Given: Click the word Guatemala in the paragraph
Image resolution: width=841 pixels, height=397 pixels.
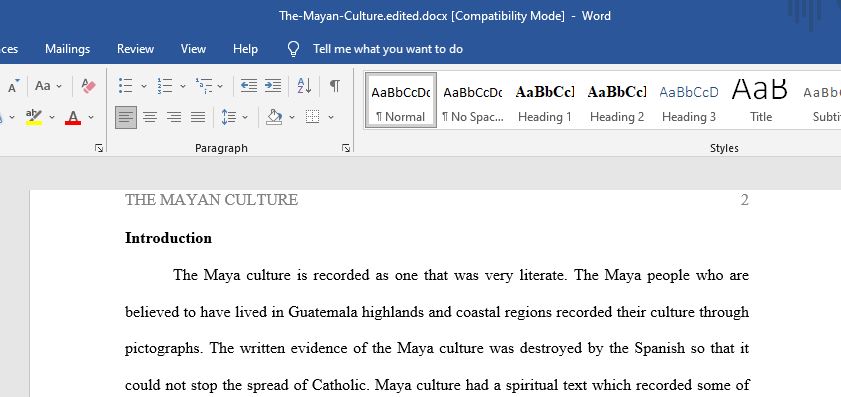Looking at the screenshot, I should (323, 312).
